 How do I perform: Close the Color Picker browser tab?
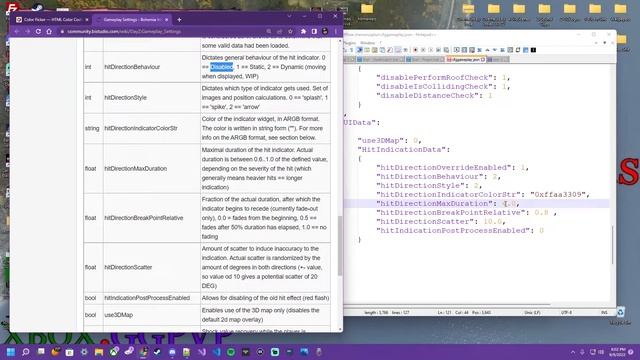click(x=87, y=20)
